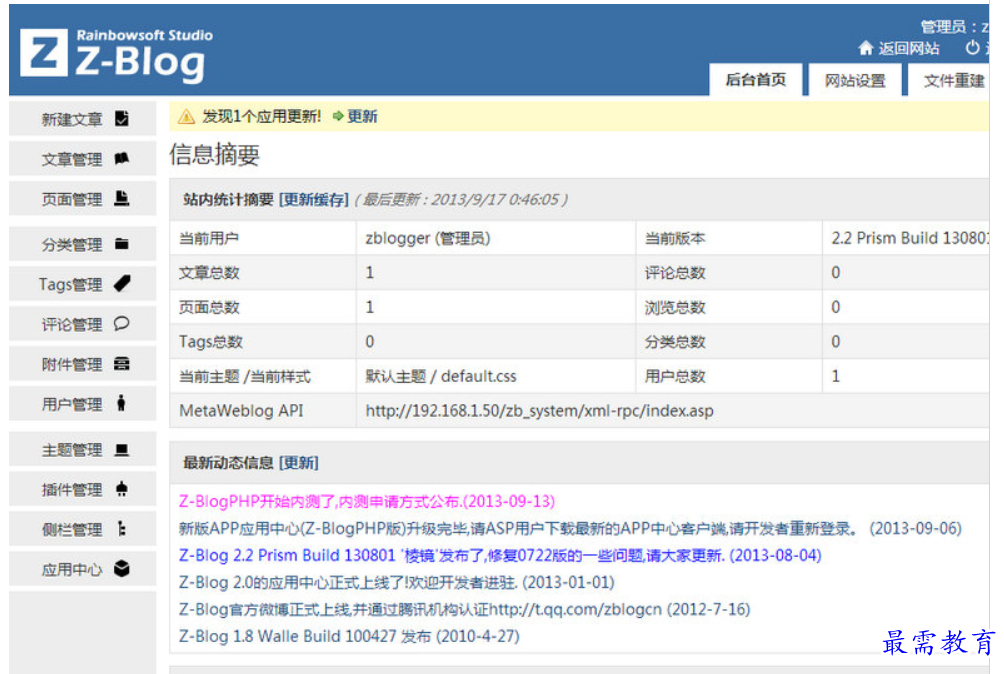Click the category management folder icon
1004x674 pixels.
point(122,244)
